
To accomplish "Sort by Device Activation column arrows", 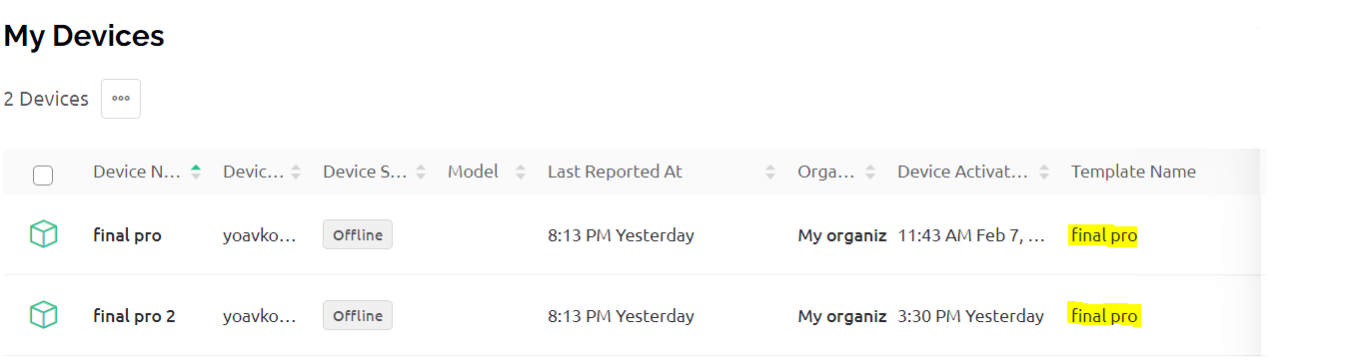I will pos(1044,172).
